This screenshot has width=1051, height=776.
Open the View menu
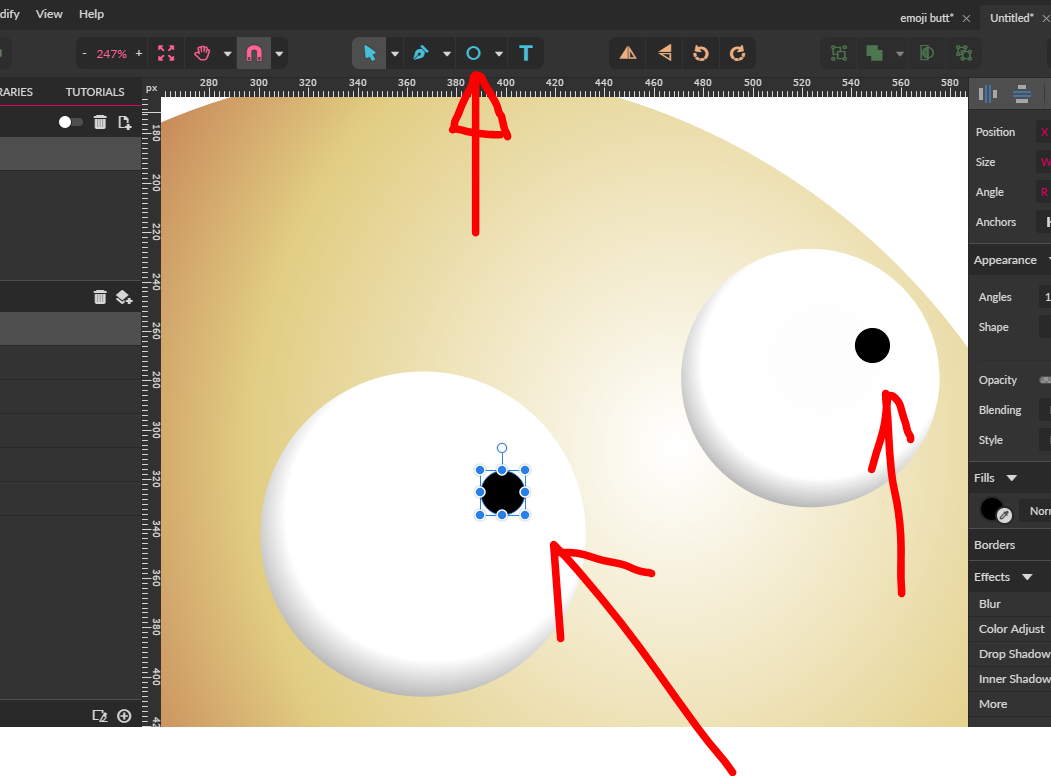coord(49,14)
